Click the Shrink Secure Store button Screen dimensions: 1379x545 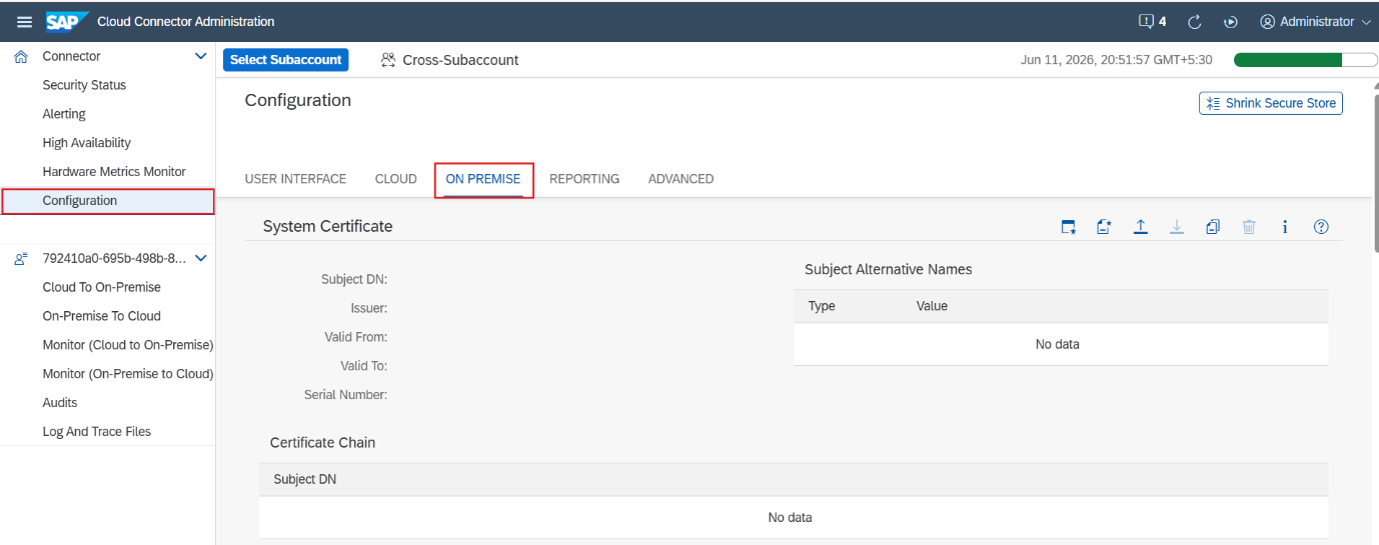(1270, 103)
